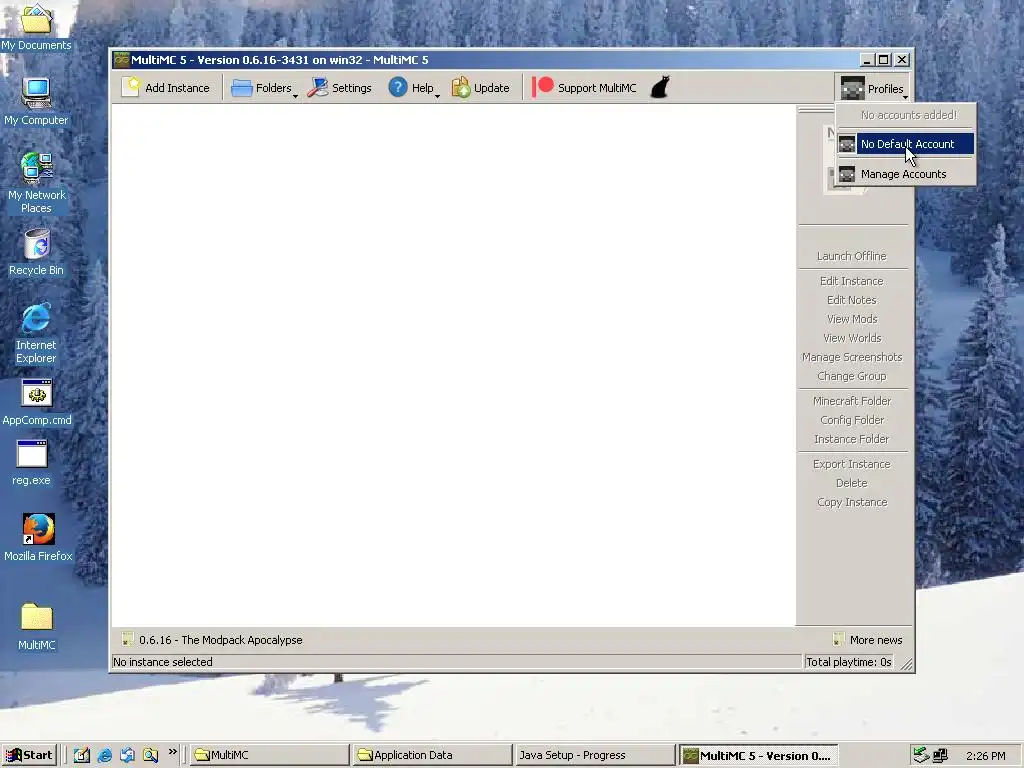1024x768 pixels.
Task: Open Settings from the toolbar
Action: tap(340, 88)
